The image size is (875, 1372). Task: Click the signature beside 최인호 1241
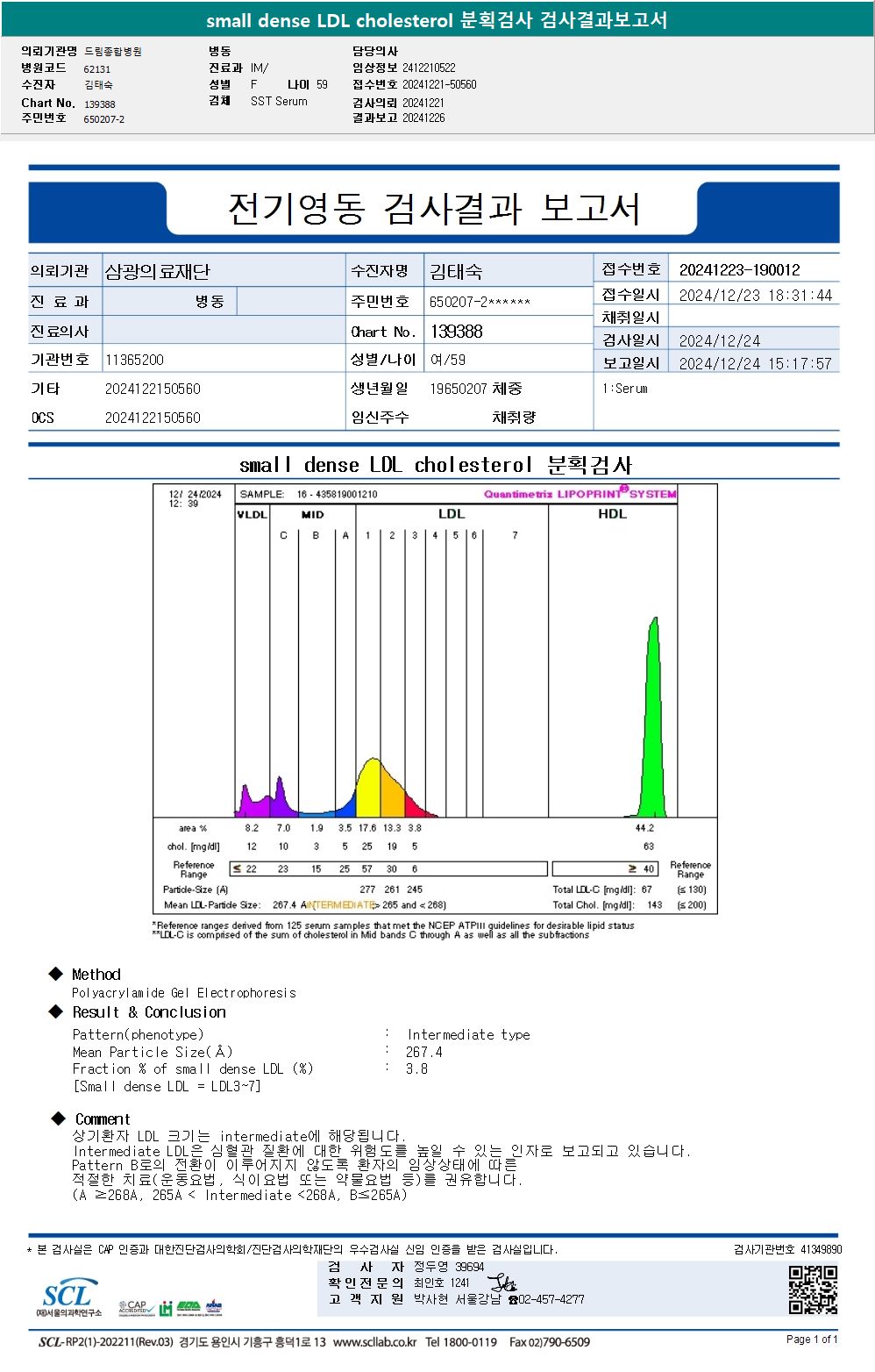click(x=501, y=1283)
